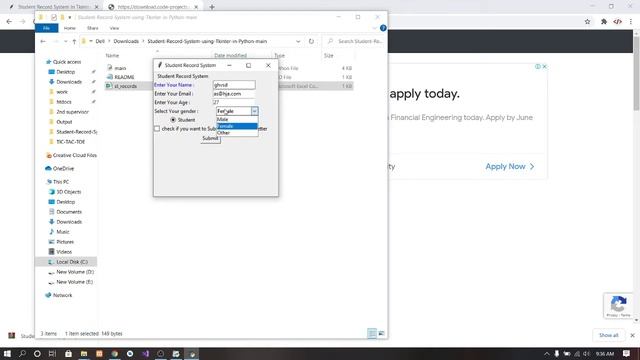
Task: Open Music under This PC
Action: 63,232
